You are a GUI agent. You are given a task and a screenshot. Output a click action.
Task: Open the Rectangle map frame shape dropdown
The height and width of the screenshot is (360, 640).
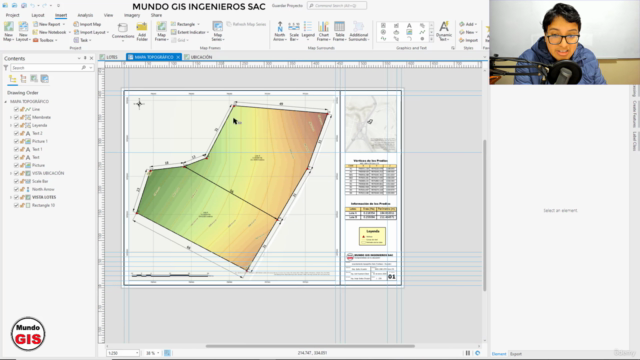[x=198, y=24]
